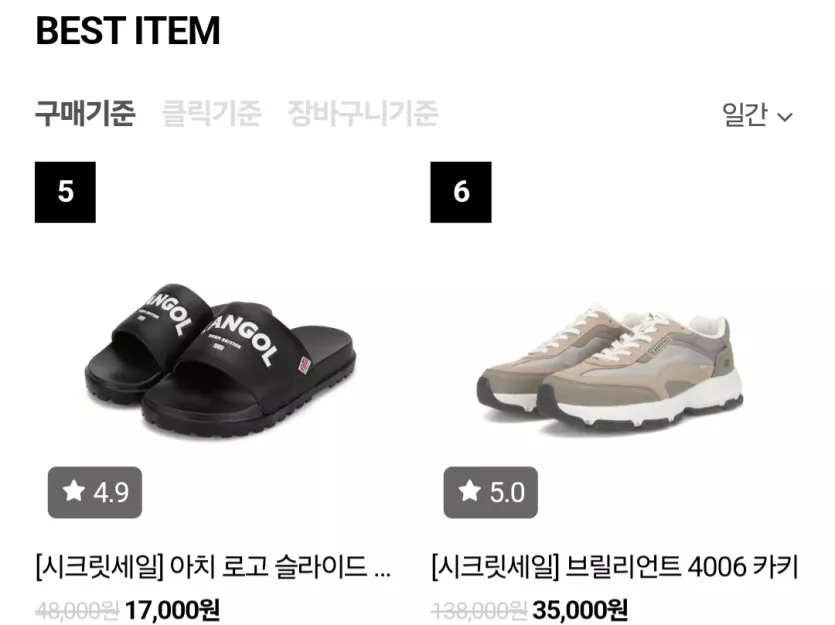Expand the chevron next to 일간
Screen dimensions: 835x625
click(x=785, y=117)
